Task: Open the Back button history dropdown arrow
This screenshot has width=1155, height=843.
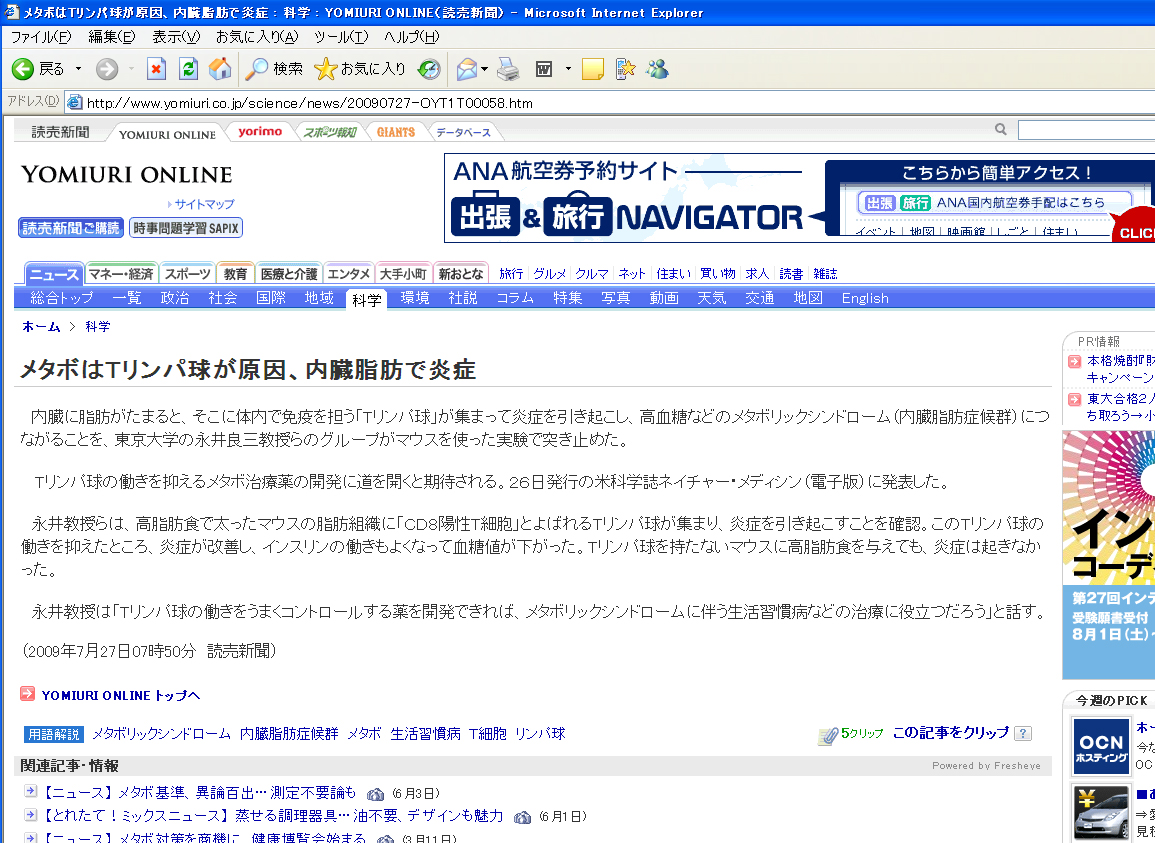Action: click(x=78, y=69)
